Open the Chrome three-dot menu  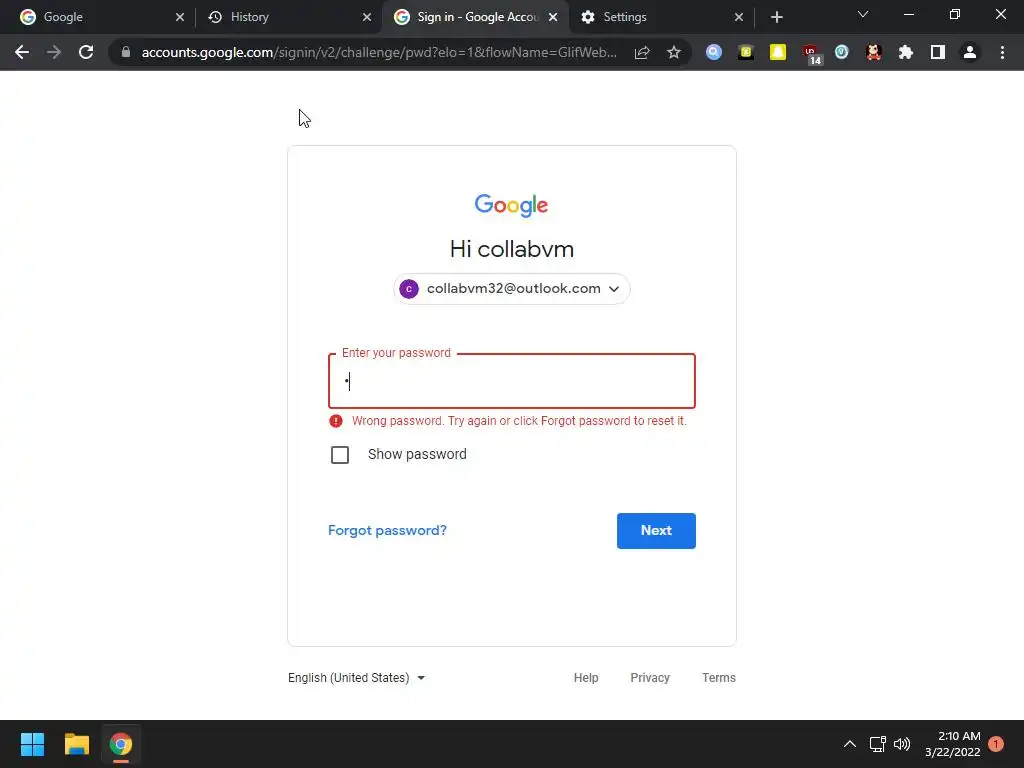1002,52
